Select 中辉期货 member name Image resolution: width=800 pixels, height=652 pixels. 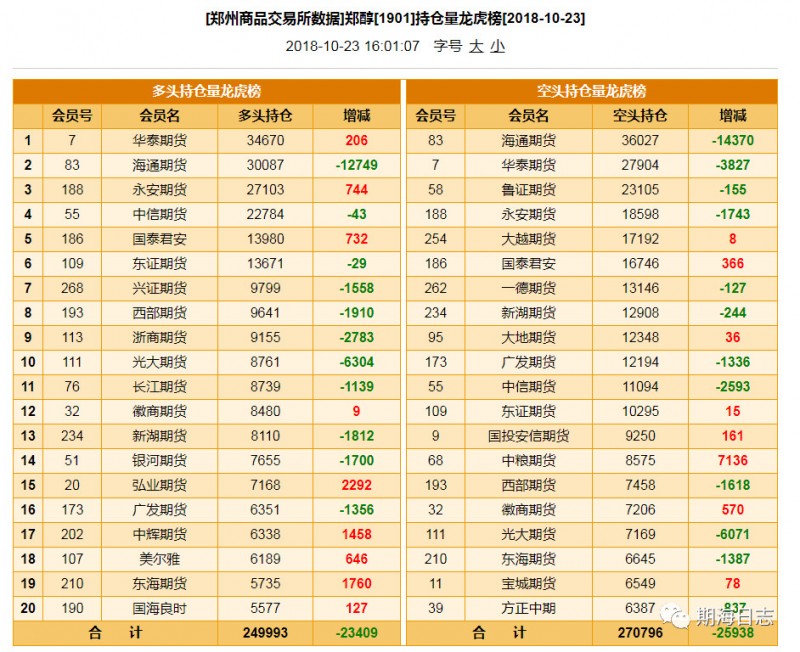point(160,534)
